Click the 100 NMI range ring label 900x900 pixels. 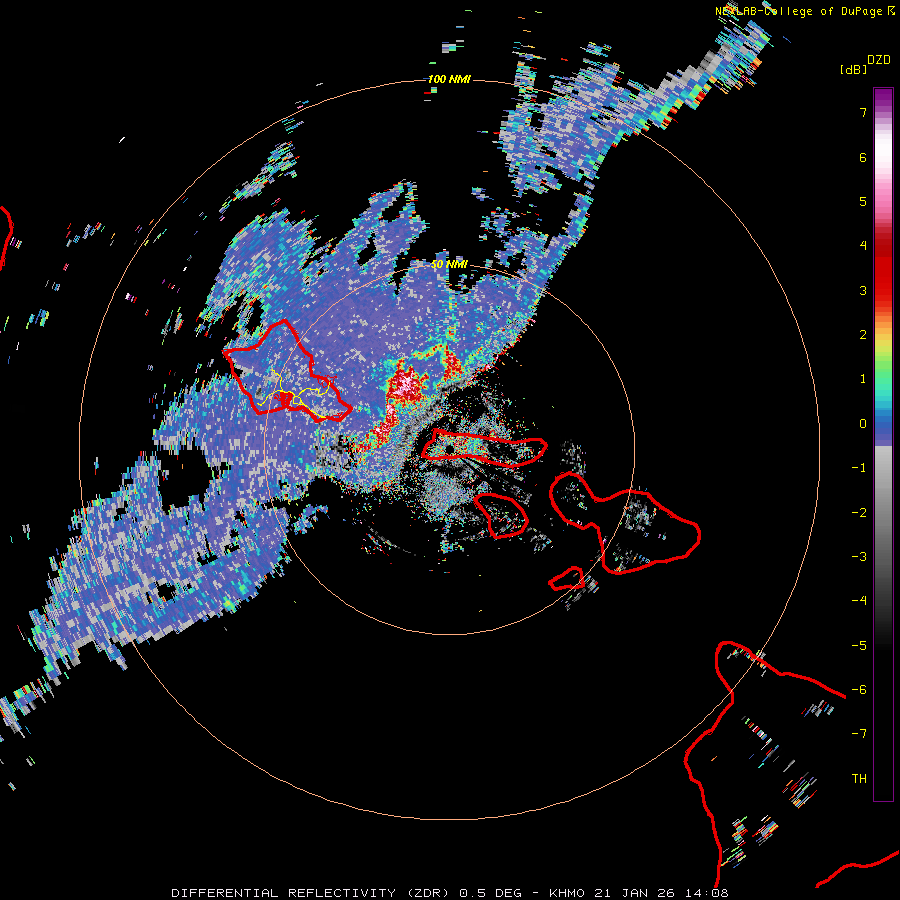pyautogui.click(x=449, y=79)
